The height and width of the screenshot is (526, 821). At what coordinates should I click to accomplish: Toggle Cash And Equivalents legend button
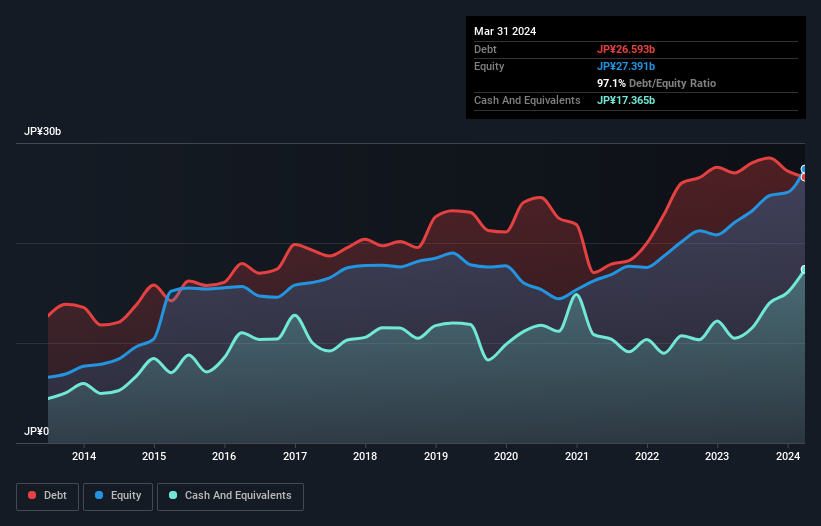click(230, 496)
